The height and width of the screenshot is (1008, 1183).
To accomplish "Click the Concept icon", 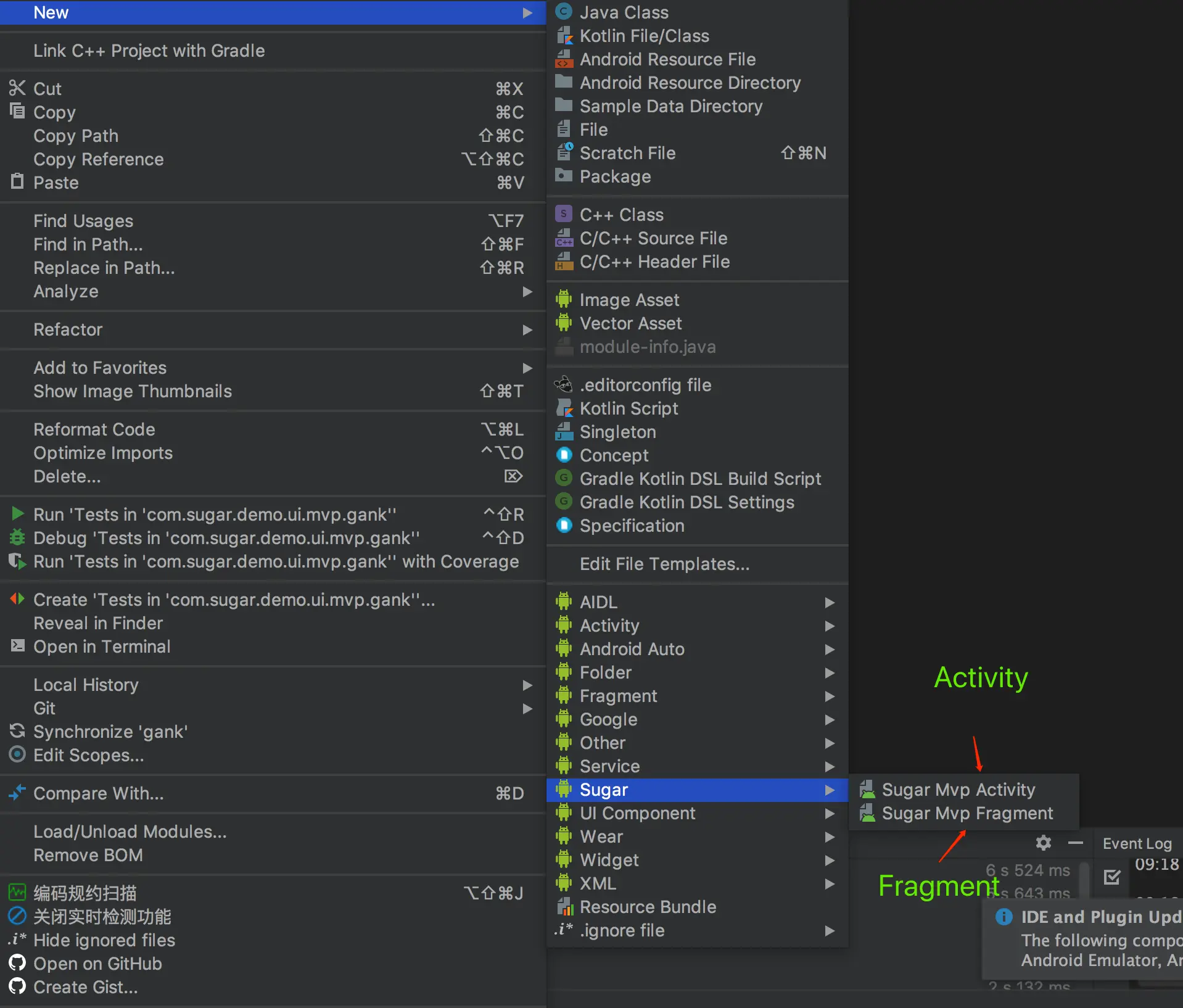I will pyautogui.click(x=564, y=455).
